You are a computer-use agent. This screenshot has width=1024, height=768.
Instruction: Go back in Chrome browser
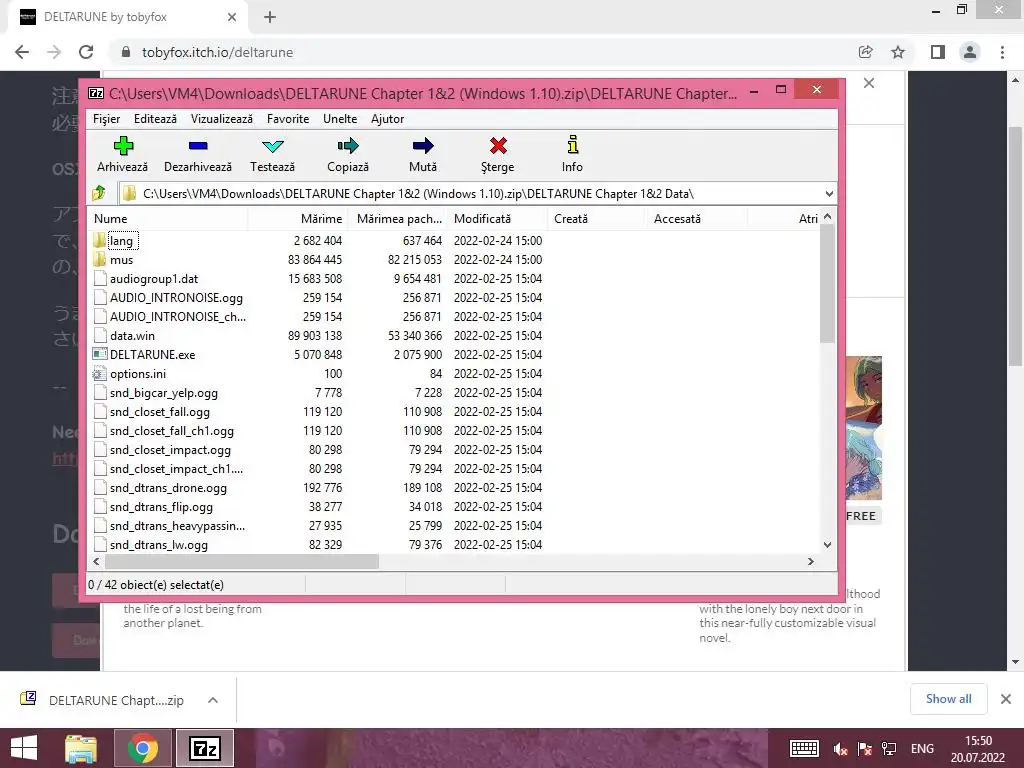pyautogui.click(x=22, y=52)
